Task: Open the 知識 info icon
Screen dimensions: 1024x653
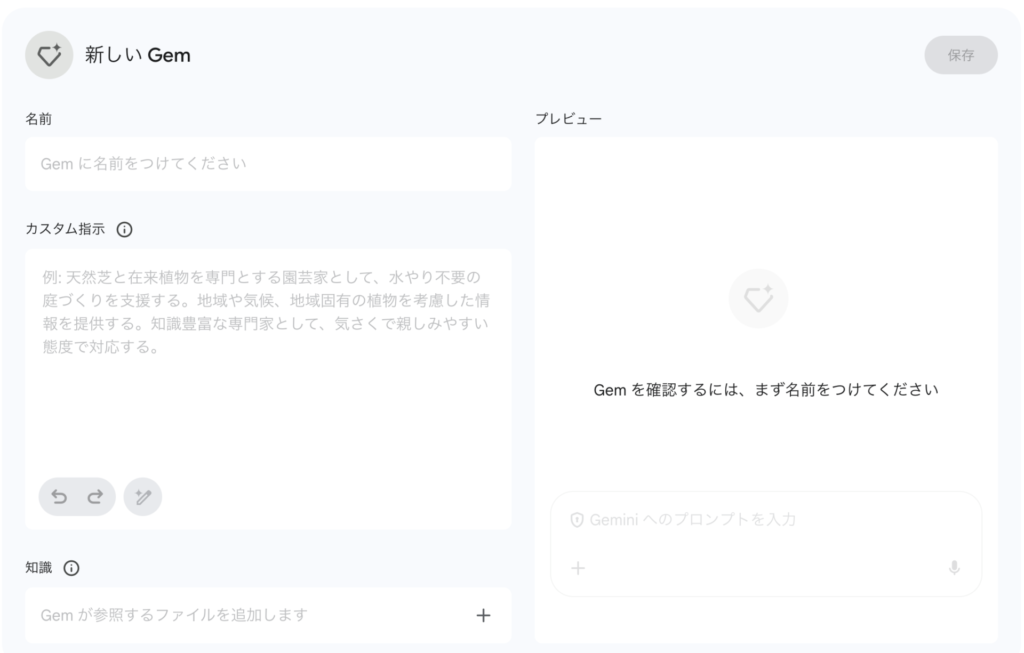Action: (71, 568)
